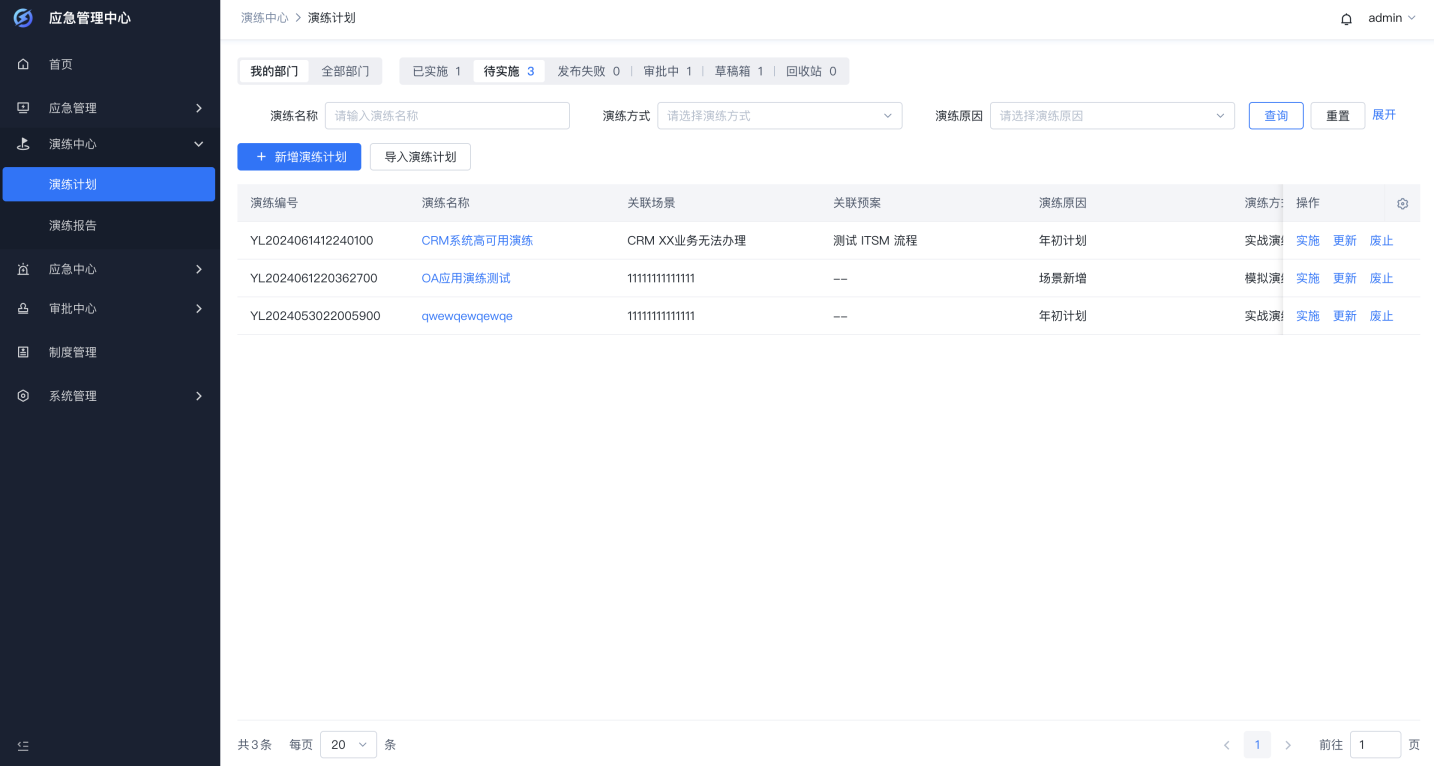
Task: Click the 应急管理中心 logo icon
Action: pos(23,17)
